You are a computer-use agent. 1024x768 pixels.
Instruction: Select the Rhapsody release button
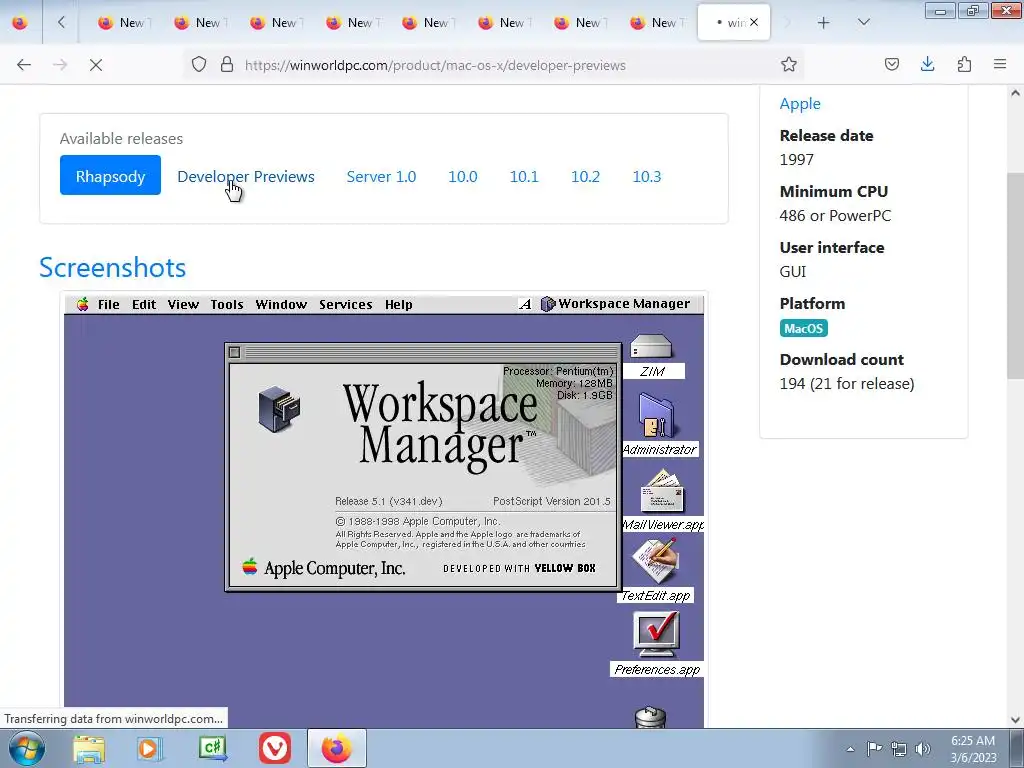click(110, 175)
